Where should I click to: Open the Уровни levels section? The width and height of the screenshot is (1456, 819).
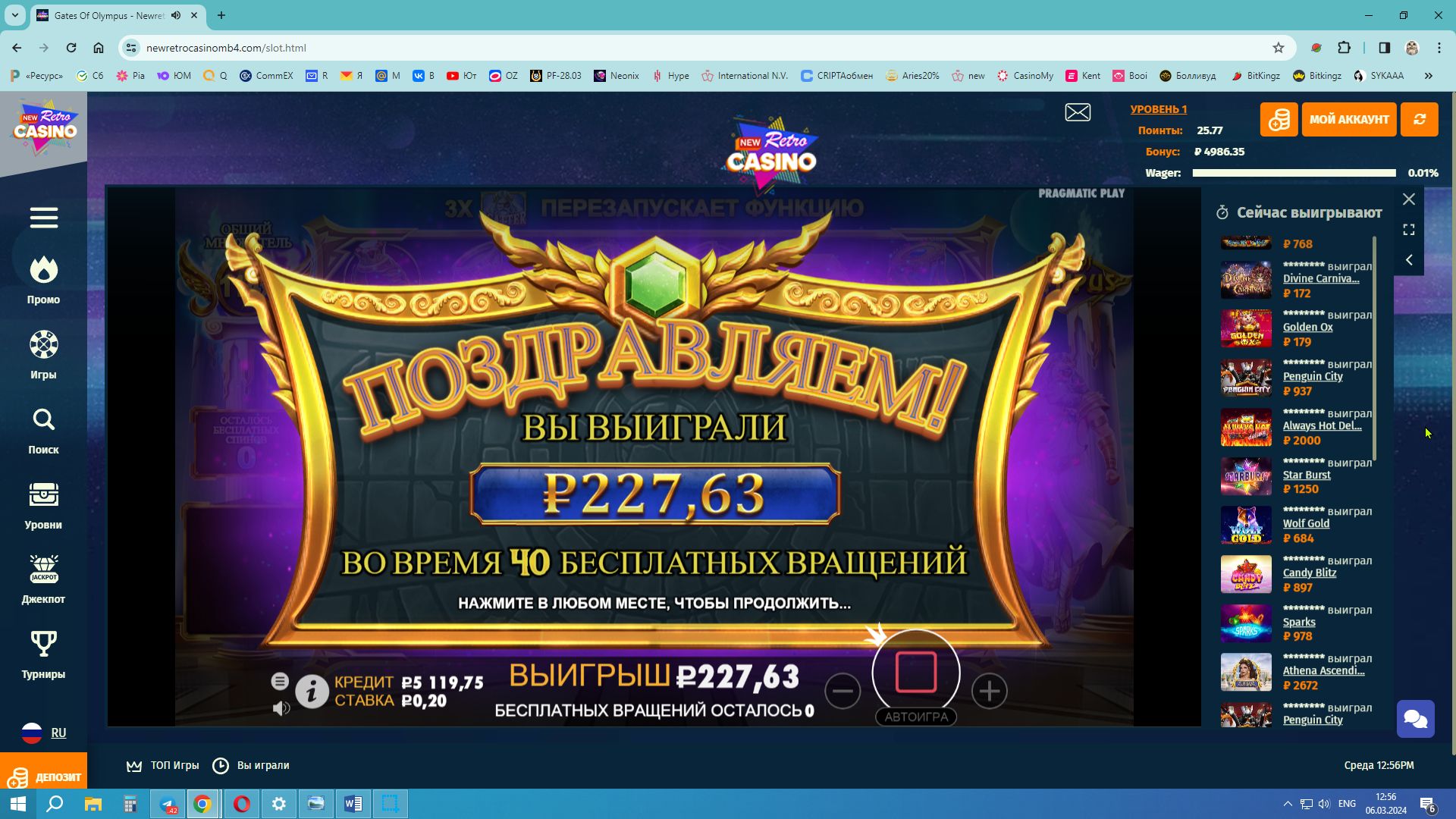pyautogui.click(x=43, y=506)
